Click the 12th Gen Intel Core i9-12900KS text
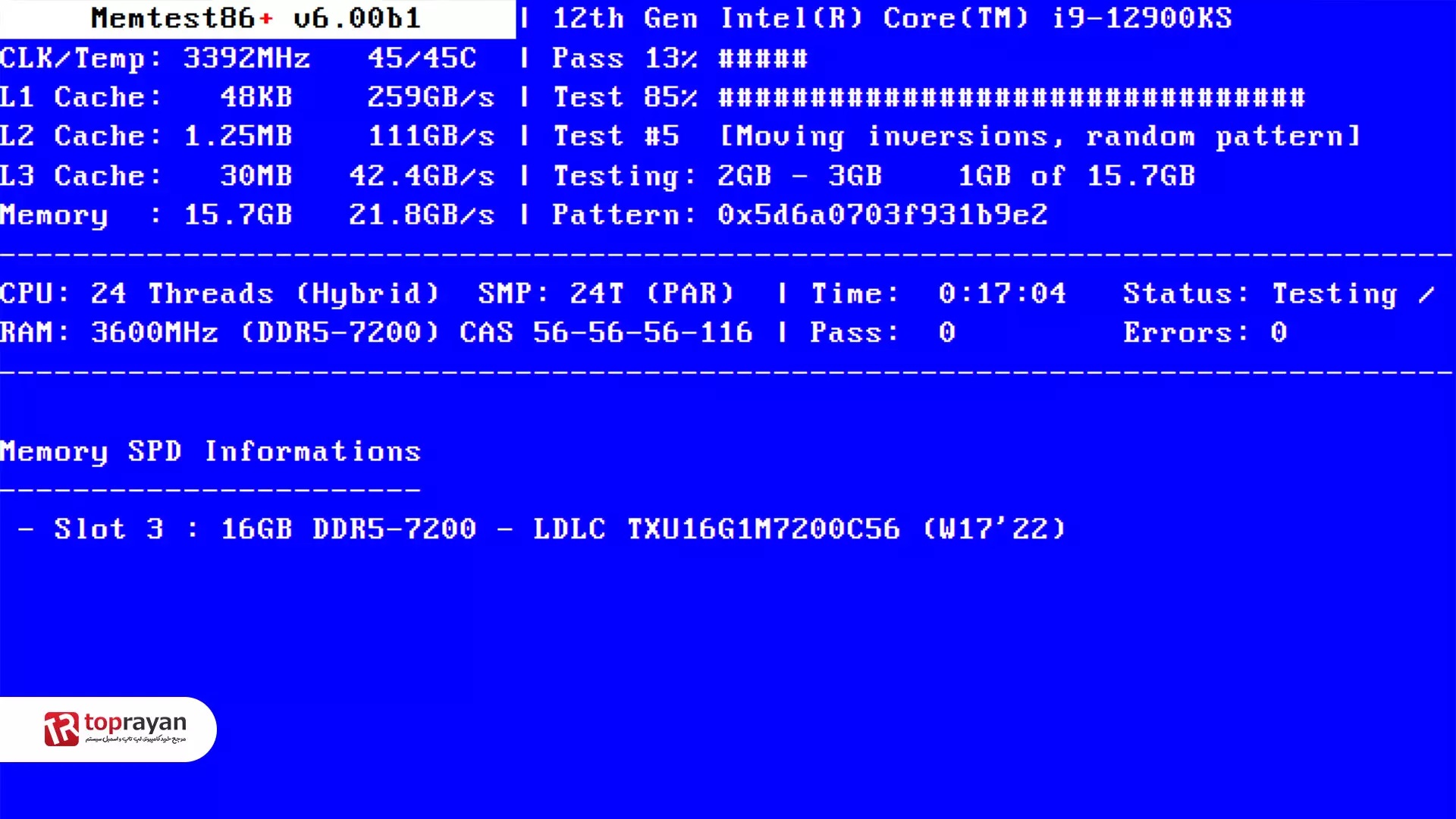The width and height of the screenshot is (1456, 819). tap(892, 18)
